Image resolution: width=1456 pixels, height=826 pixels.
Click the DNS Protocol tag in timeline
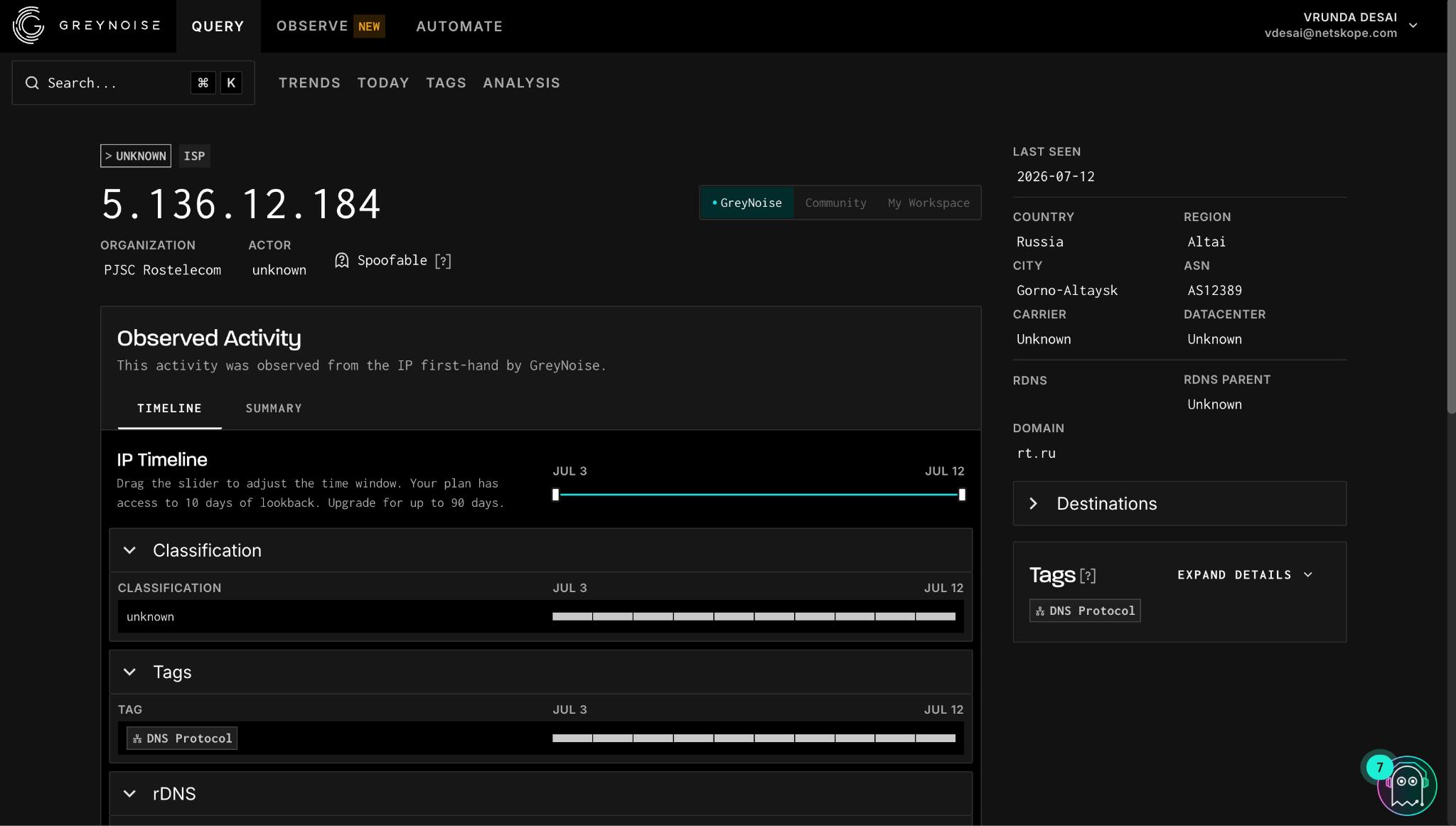182,739
